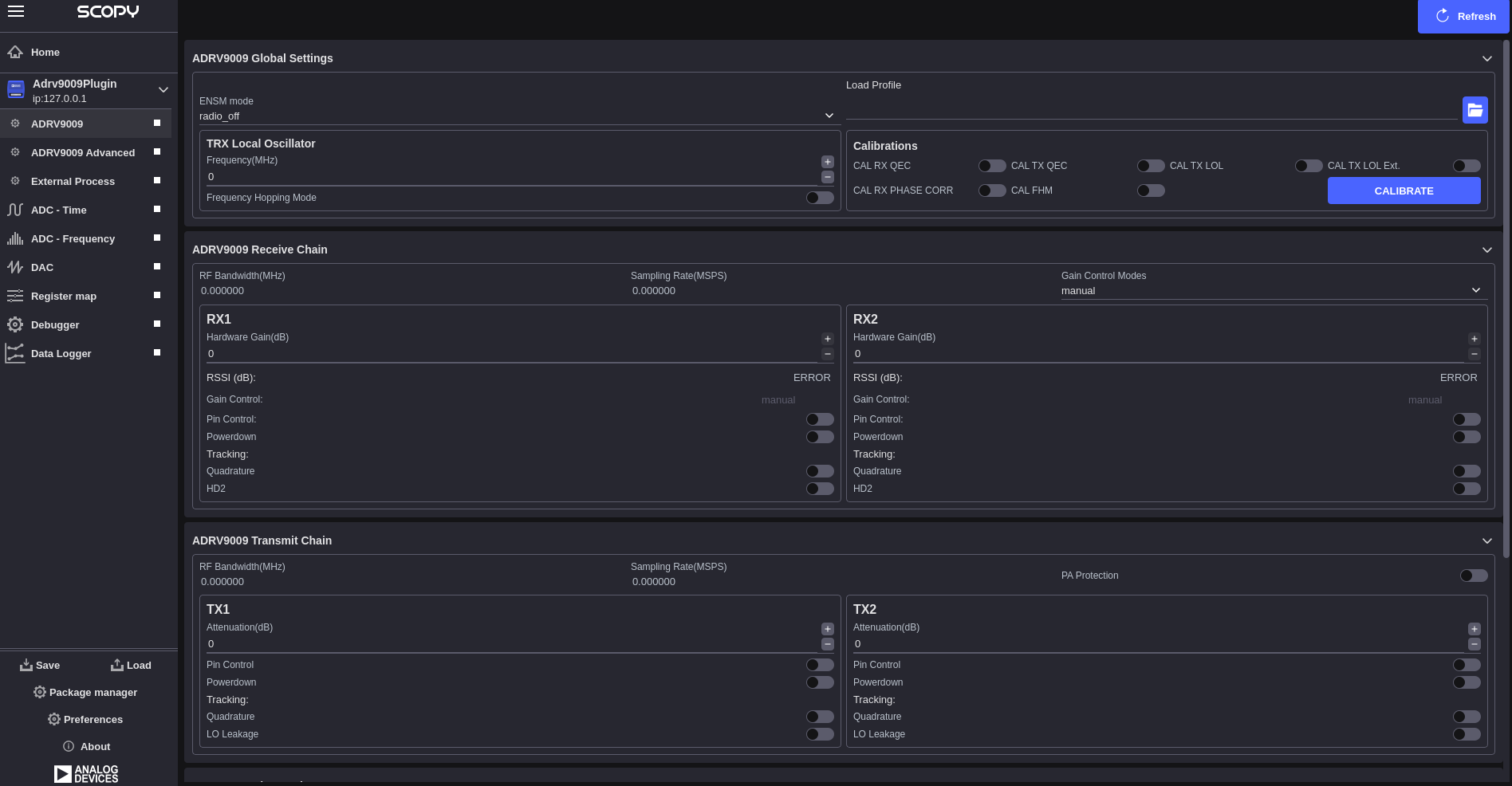Open the Load Profile folder browse icon
This screenshot has width=1512, height=786.
coord(1475,110)
